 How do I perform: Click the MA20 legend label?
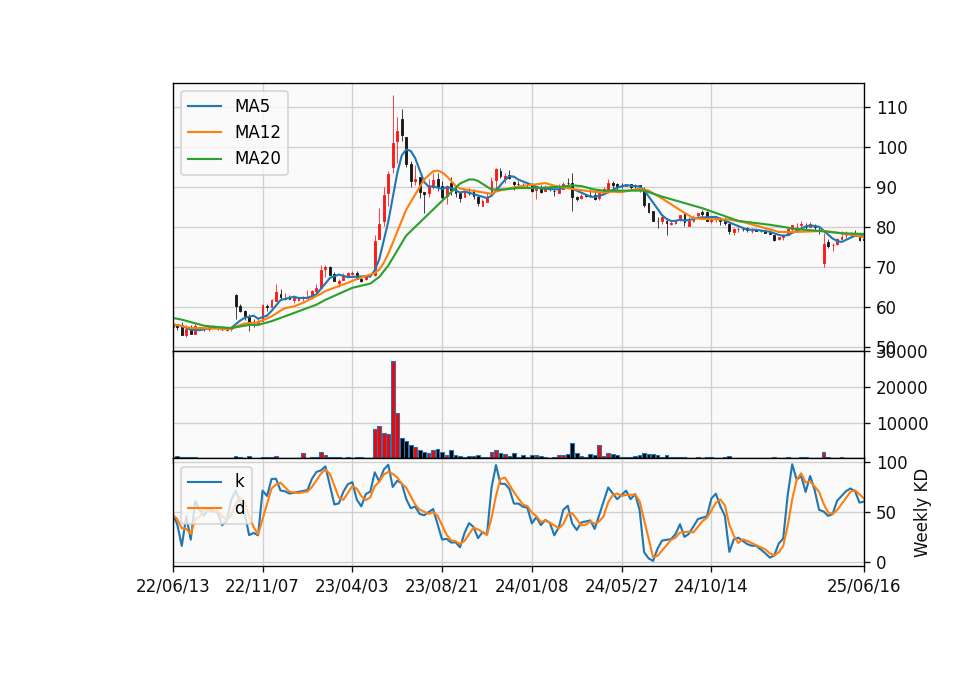(x=257, y=158)
